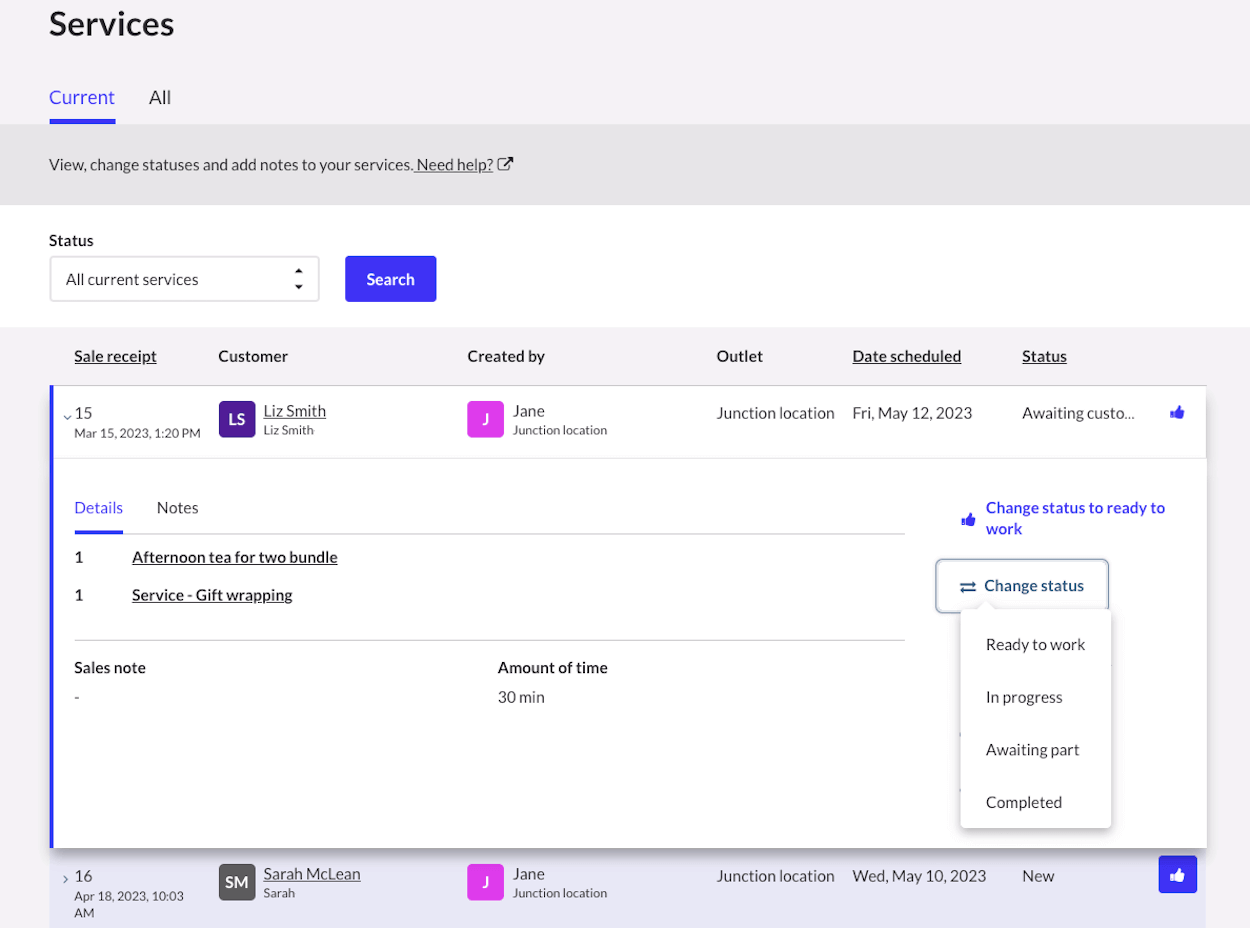1250x928 pixels.
Task: Open external link icon beside Need help
Action: coord(506,165)
